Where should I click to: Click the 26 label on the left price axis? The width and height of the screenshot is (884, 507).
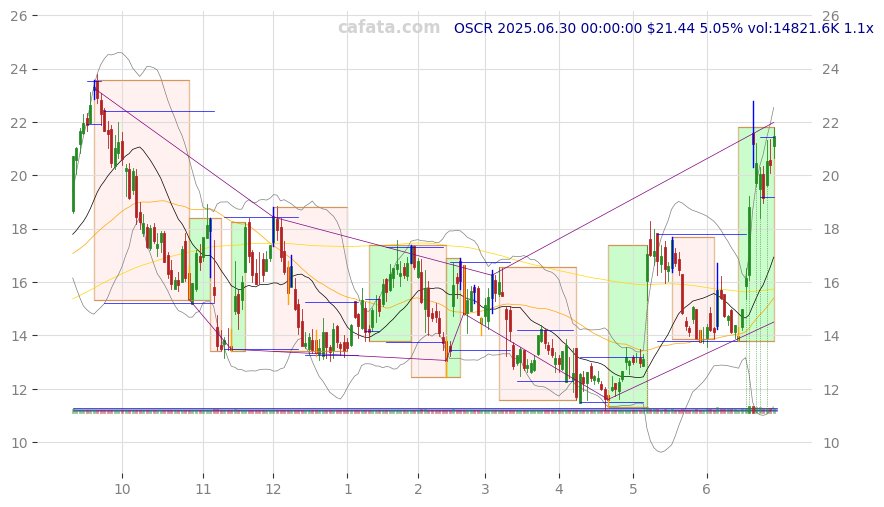pyautogui.click(x=19, y=16)
